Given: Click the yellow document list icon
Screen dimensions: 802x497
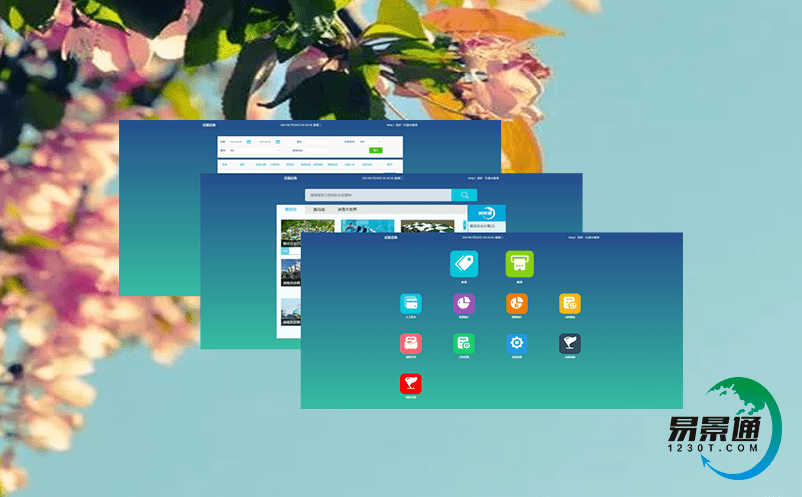Looking at the screenshot, I should pos(570,303).
